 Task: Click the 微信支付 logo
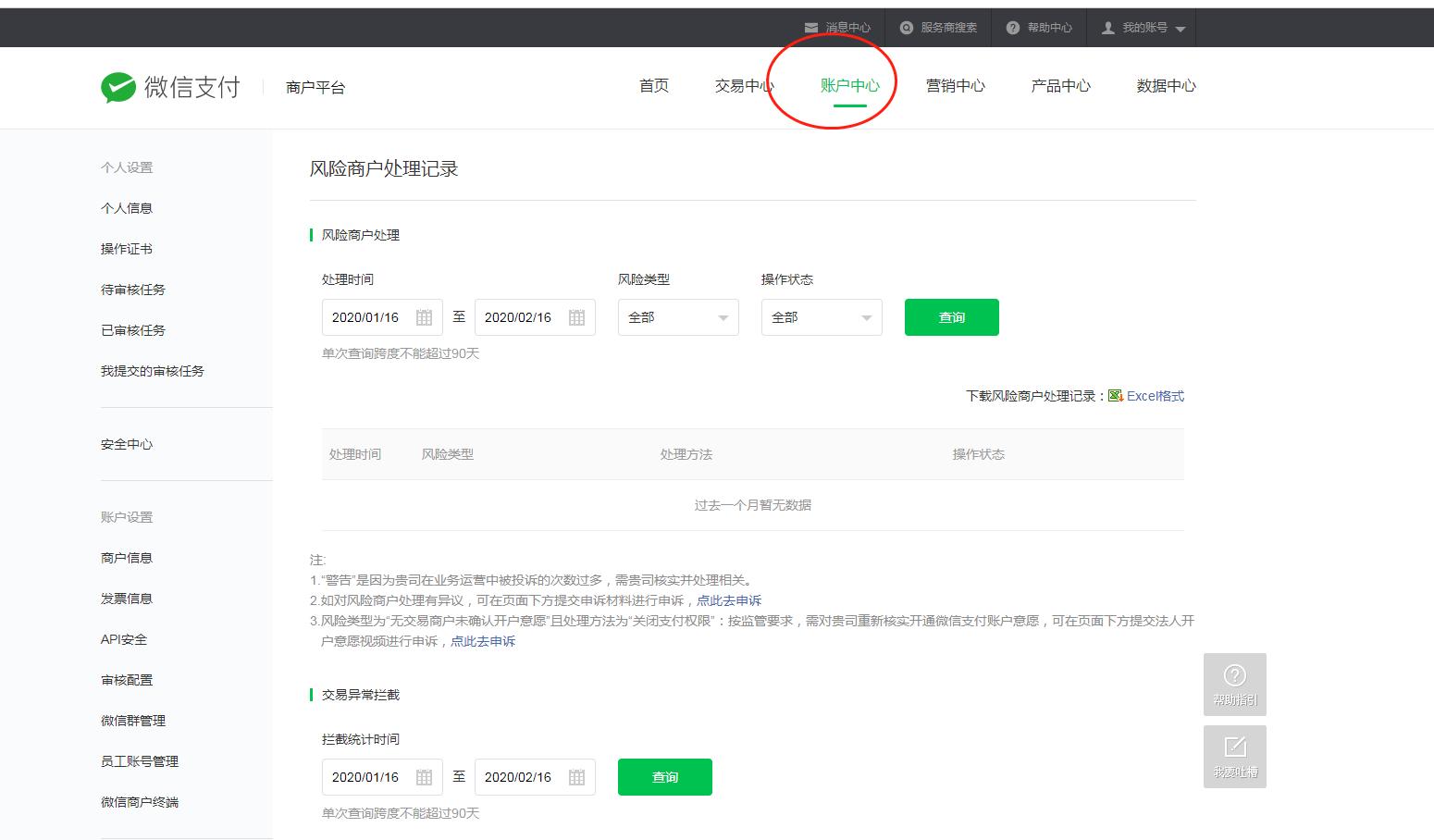[x=170, y=86]
